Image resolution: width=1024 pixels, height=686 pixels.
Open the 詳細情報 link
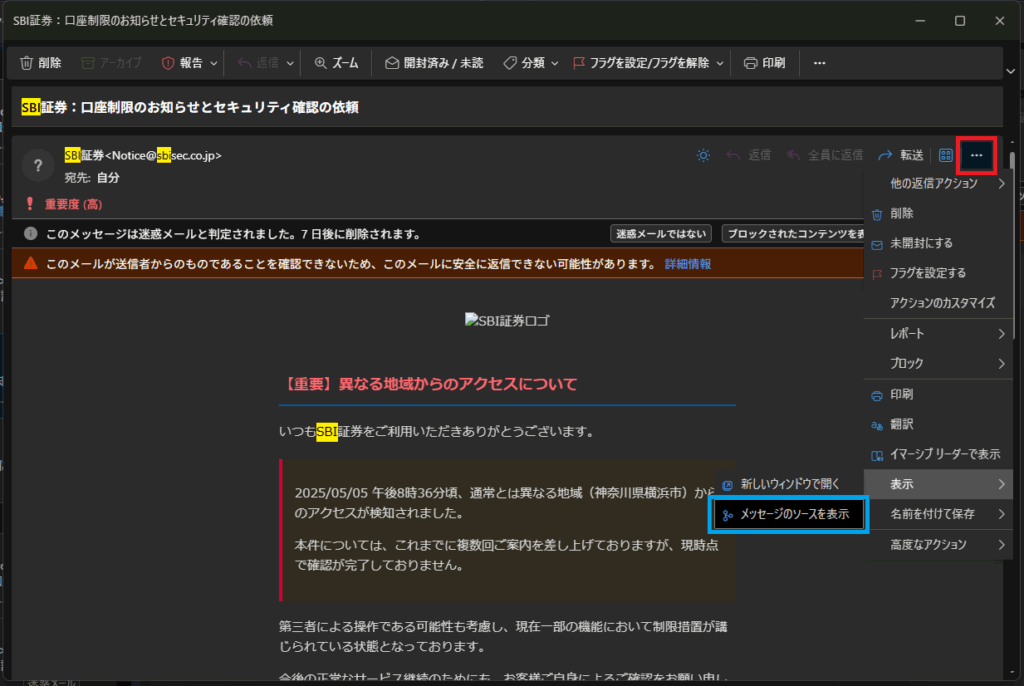(x=688, y=264)
